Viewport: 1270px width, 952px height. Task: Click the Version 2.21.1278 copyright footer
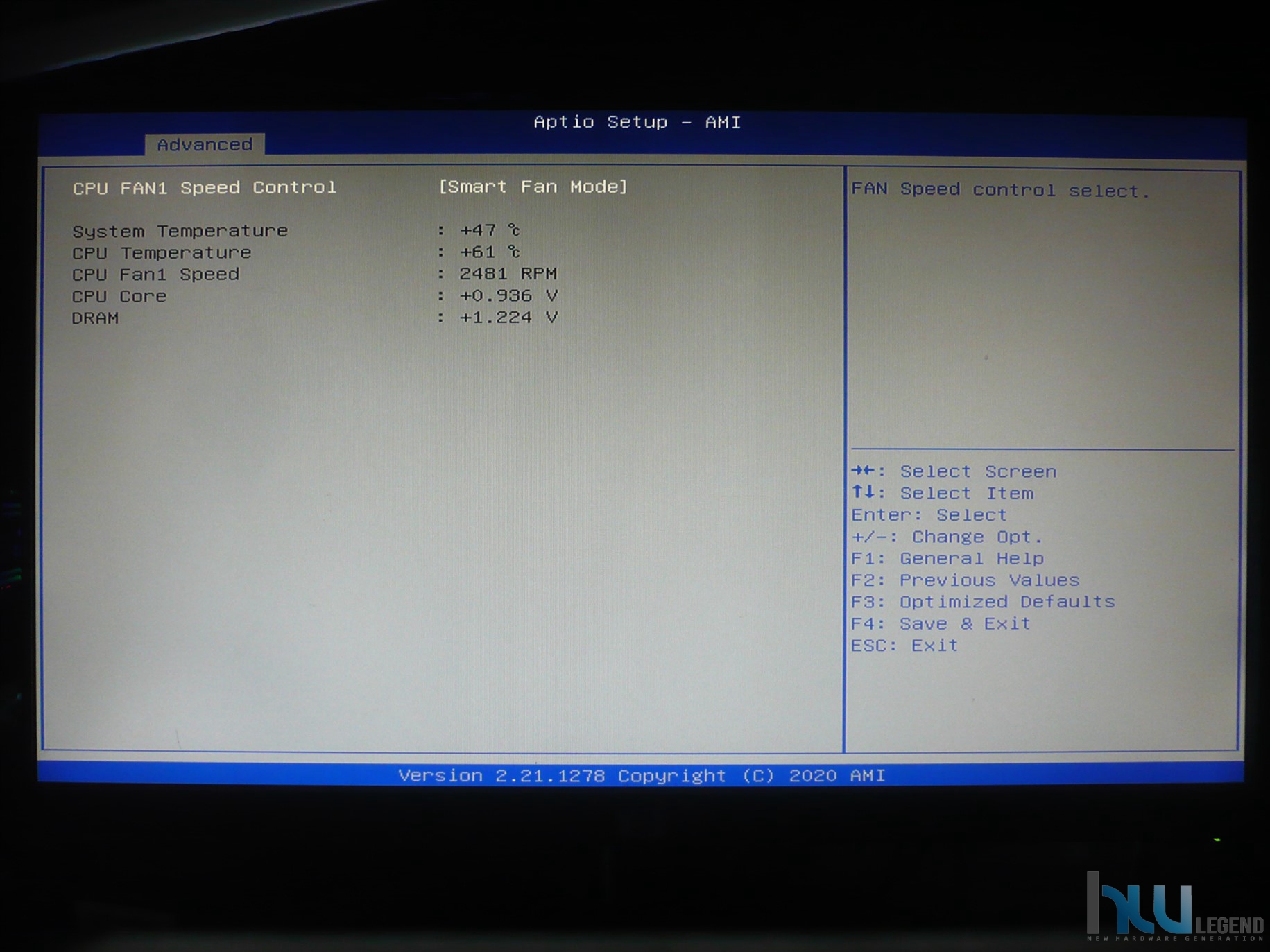642,775
